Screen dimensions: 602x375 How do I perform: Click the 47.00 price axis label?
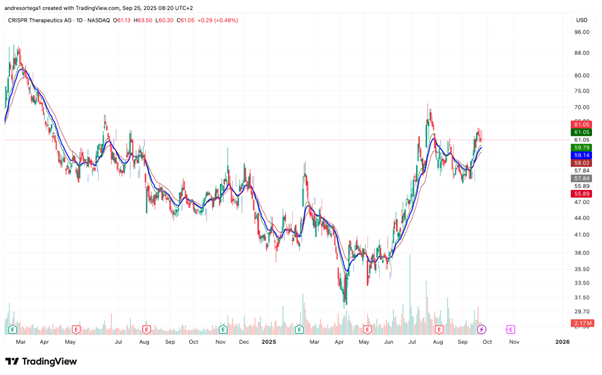[582, 202]
